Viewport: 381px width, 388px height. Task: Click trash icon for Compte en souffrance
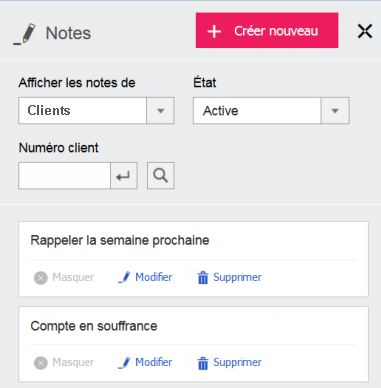tap(203, 363)
